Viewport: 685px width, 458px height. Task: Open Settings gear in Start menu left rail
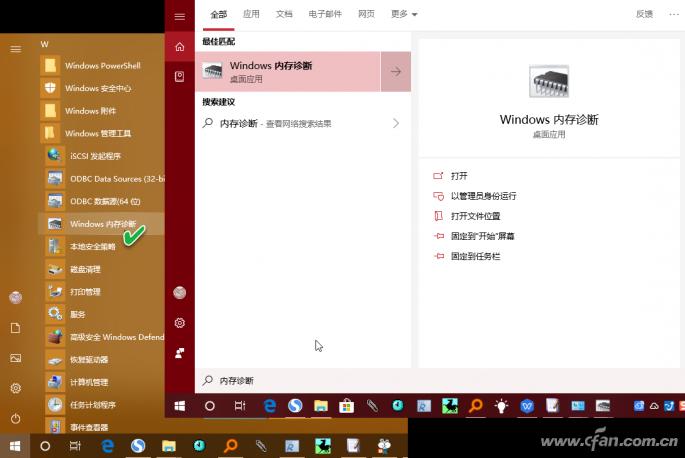(16, 388)
